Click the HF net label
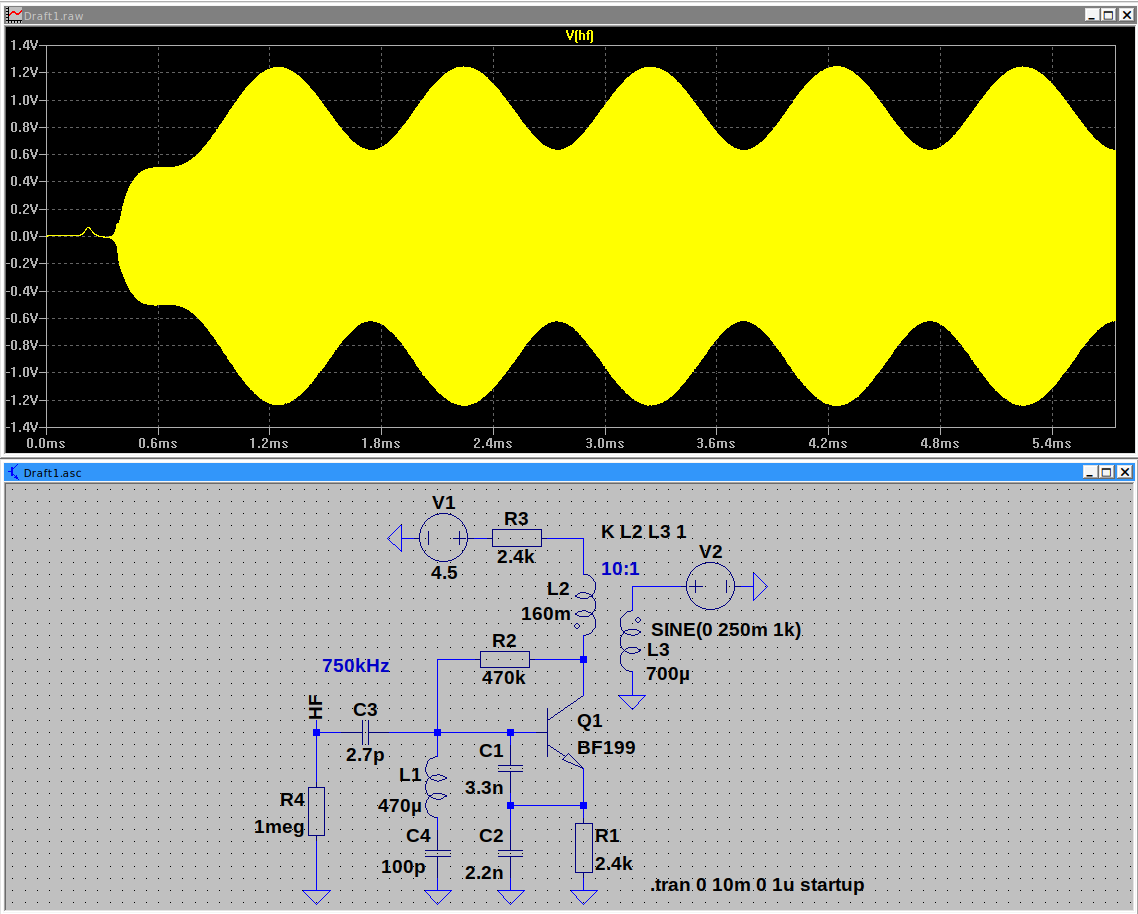 click(x=316, y=707)
